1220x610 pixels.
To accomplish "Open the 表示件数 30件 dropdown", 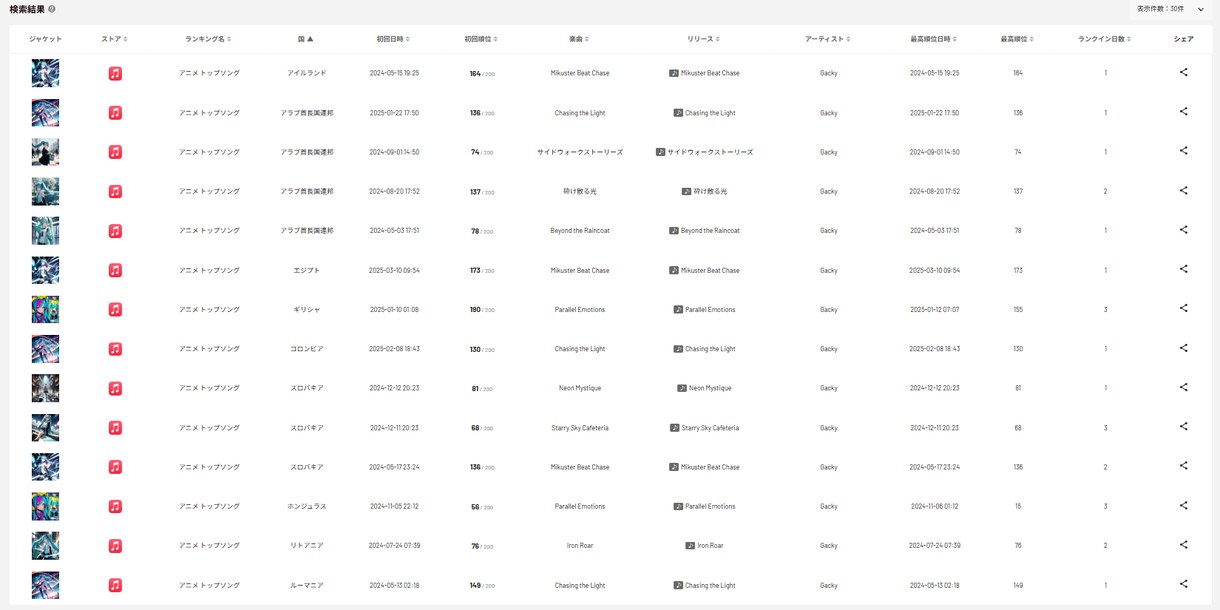I will (x=1170, y=8).
